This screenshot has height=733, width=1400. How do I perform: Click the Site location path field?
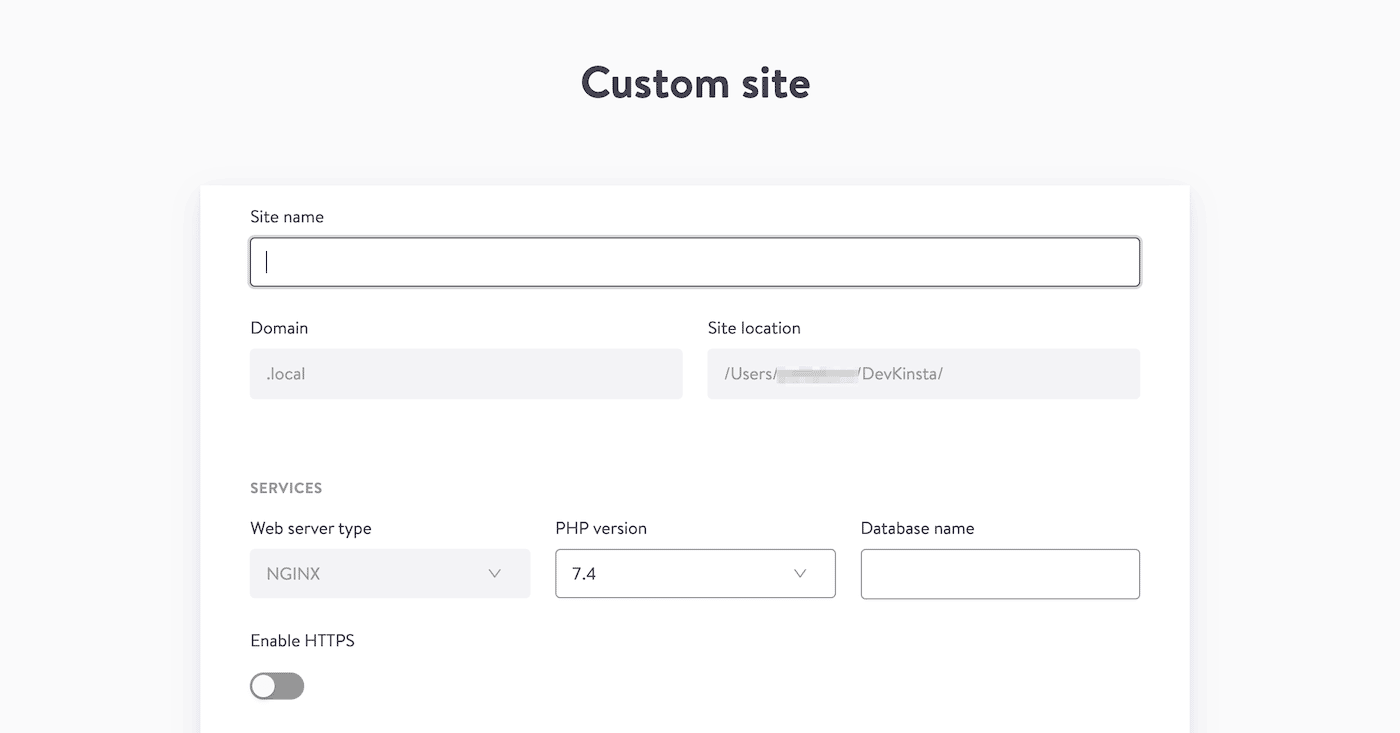[x=923, y=373]
